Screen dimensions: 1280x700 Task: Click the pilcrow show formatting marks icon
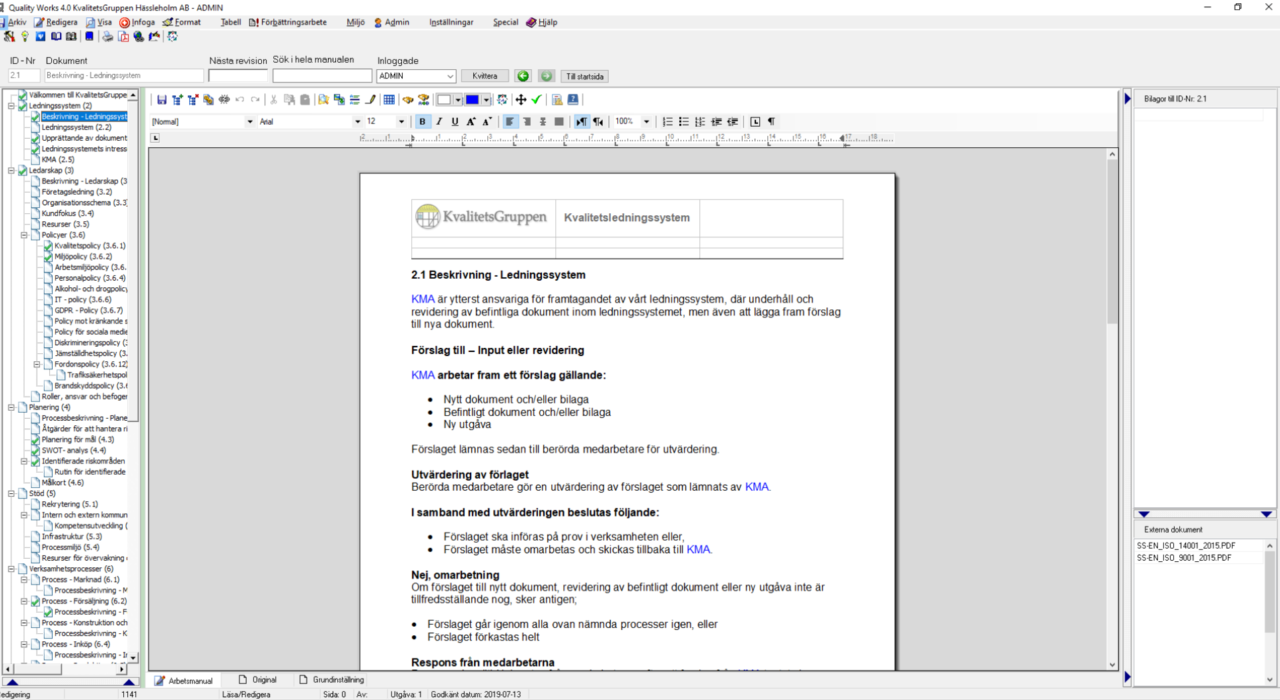[x=771, y=121]
